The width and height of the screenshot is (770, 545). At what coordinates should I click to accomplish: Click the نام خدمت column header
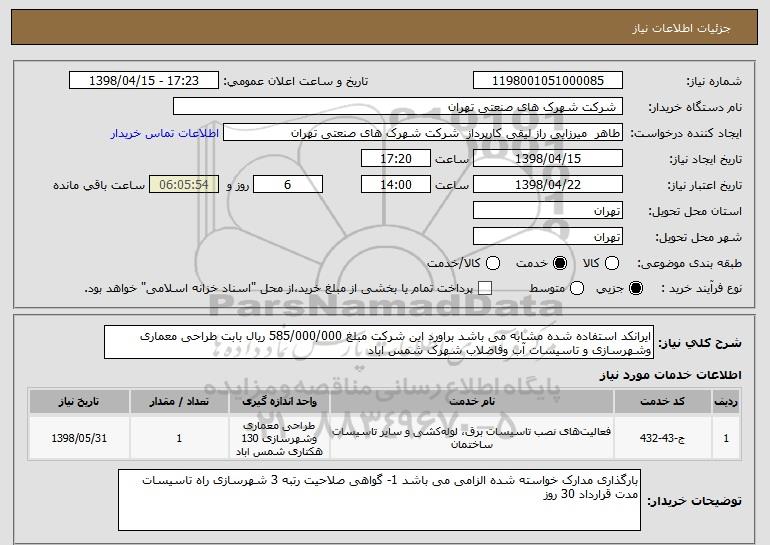click(x=472, y=402)
